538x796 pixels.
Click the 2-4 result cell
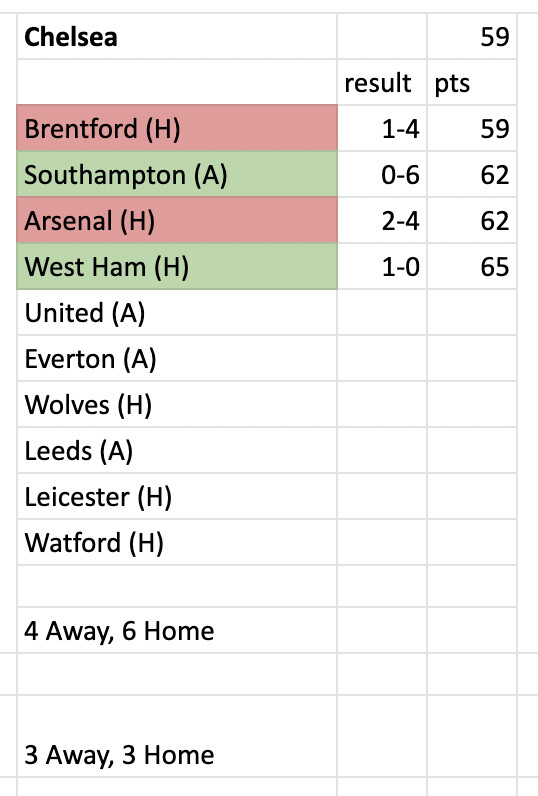tap(382, 220)
